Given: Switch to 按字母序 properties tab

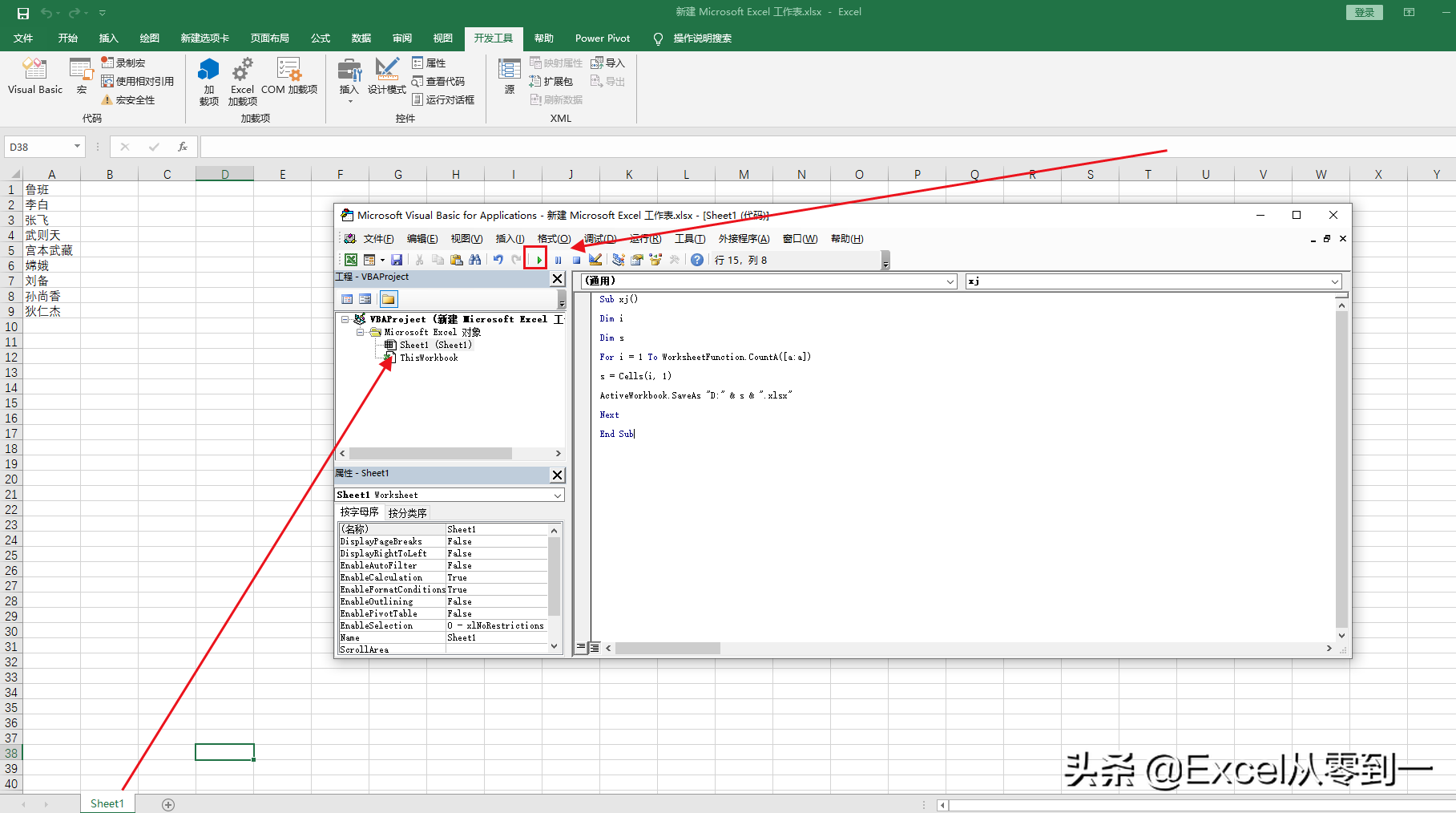Looking at the screenshot, I should pyautogui.click(x=359, y=512).
